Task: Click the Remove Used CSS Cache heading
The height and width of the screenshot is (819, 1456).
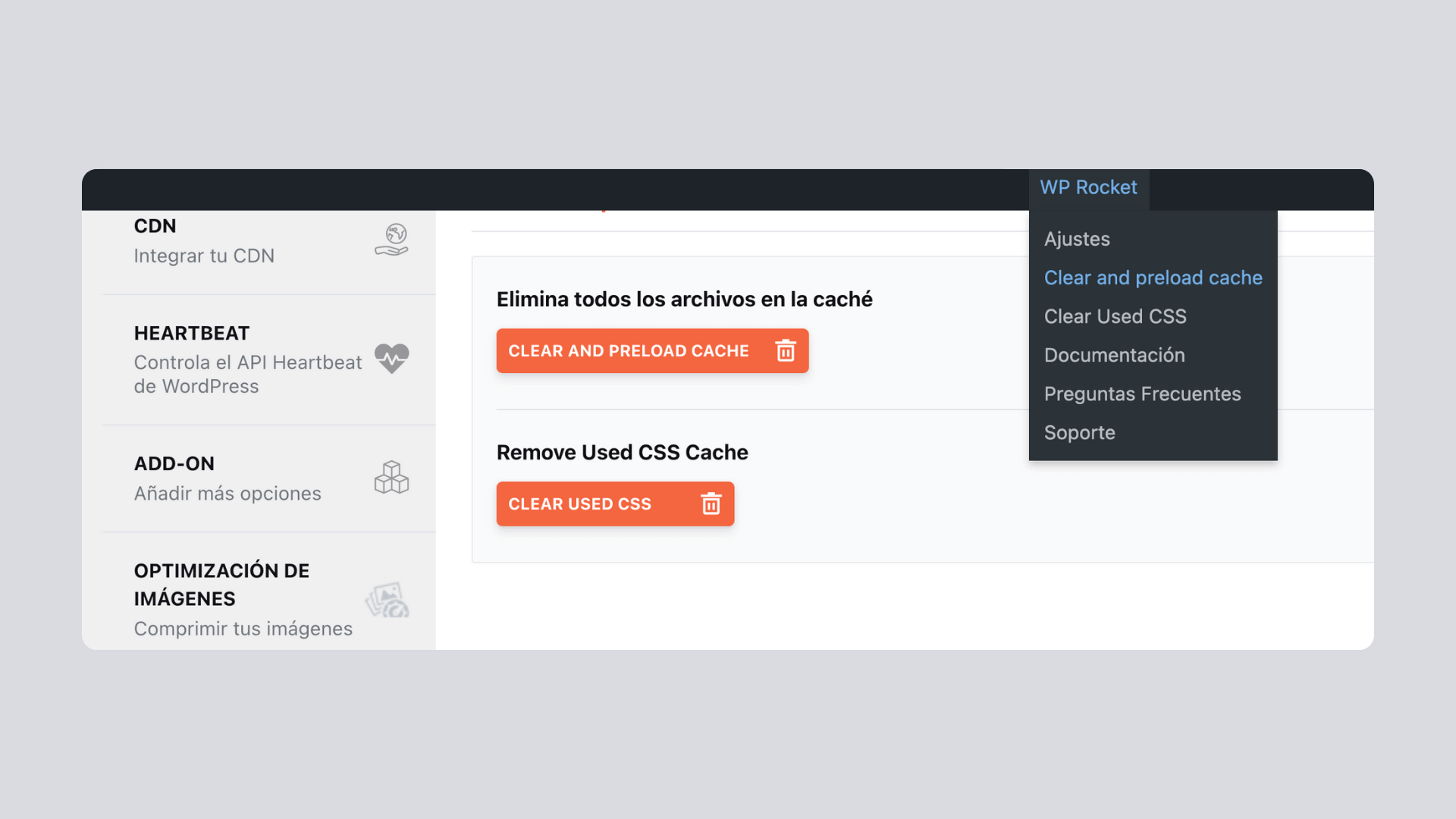Action: [x=622, y=452]
